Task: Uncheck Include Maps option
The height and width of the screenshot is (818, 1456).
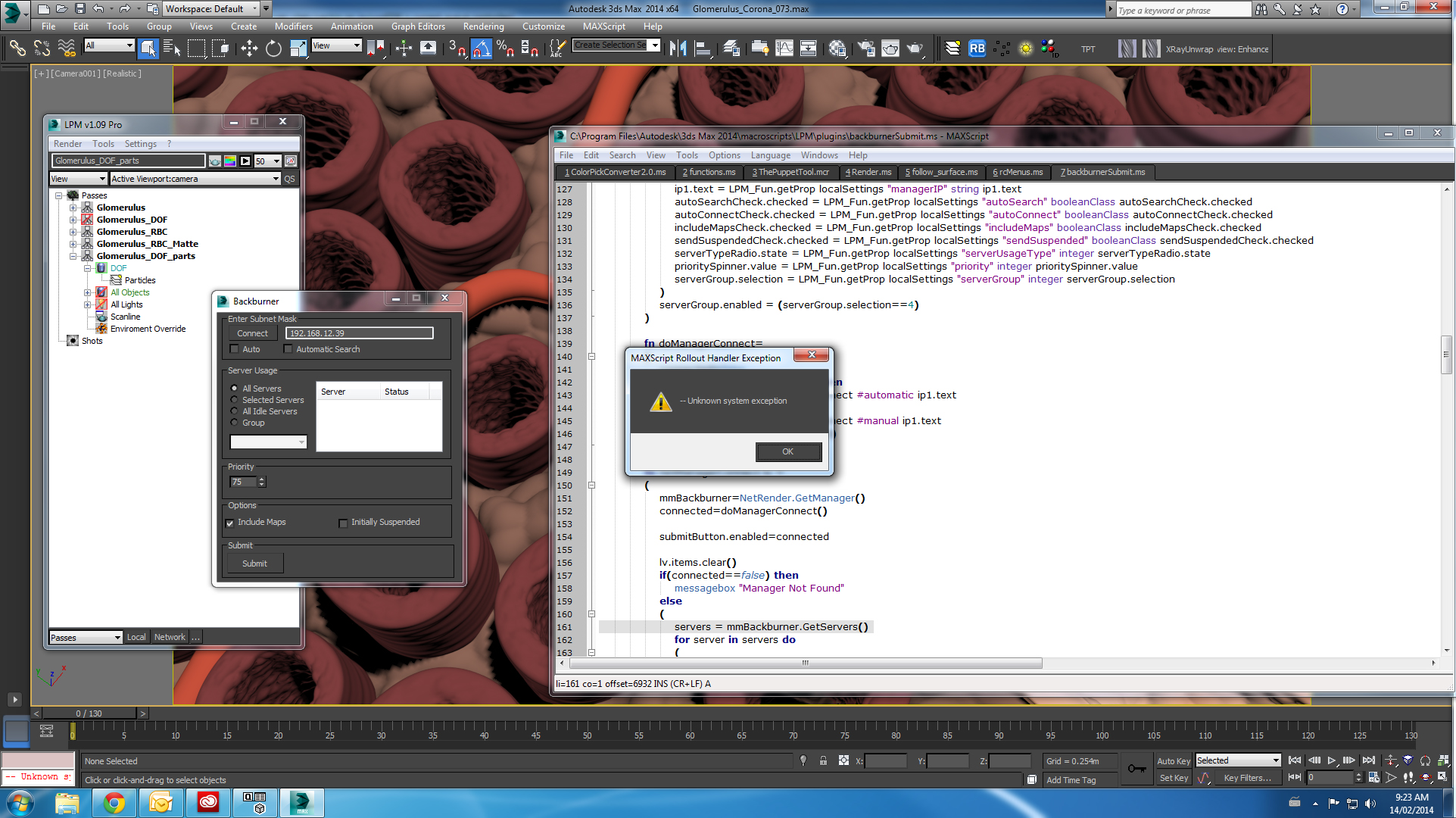Action: (230, 523)
